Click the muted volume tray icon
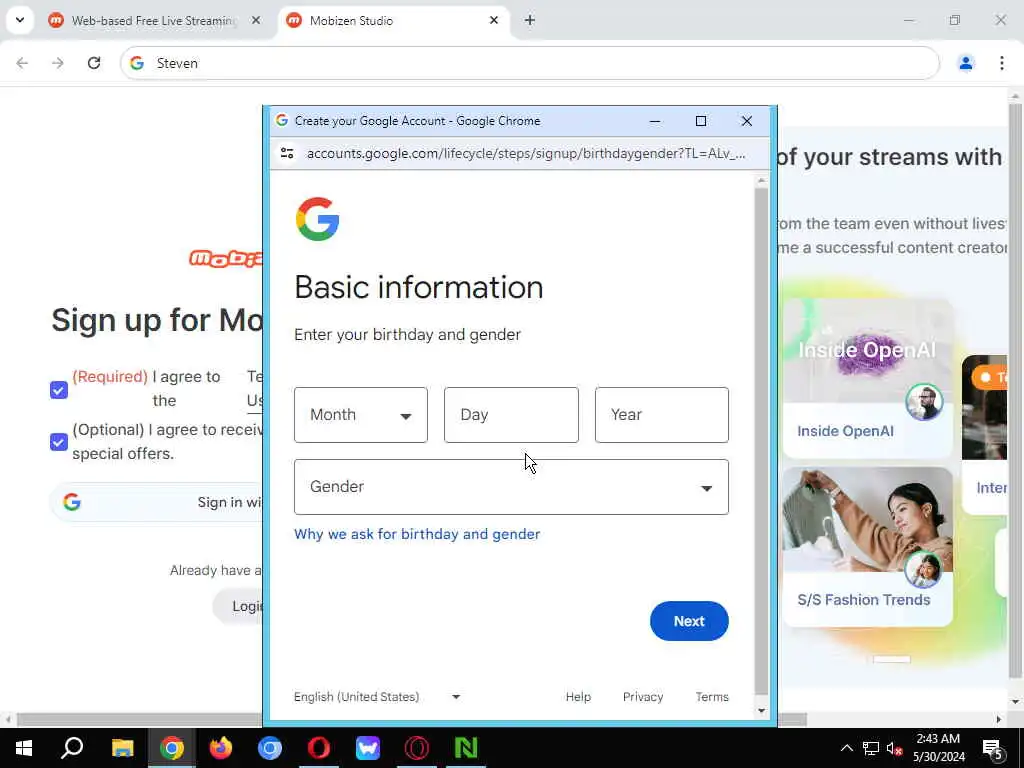 point(894,748)
